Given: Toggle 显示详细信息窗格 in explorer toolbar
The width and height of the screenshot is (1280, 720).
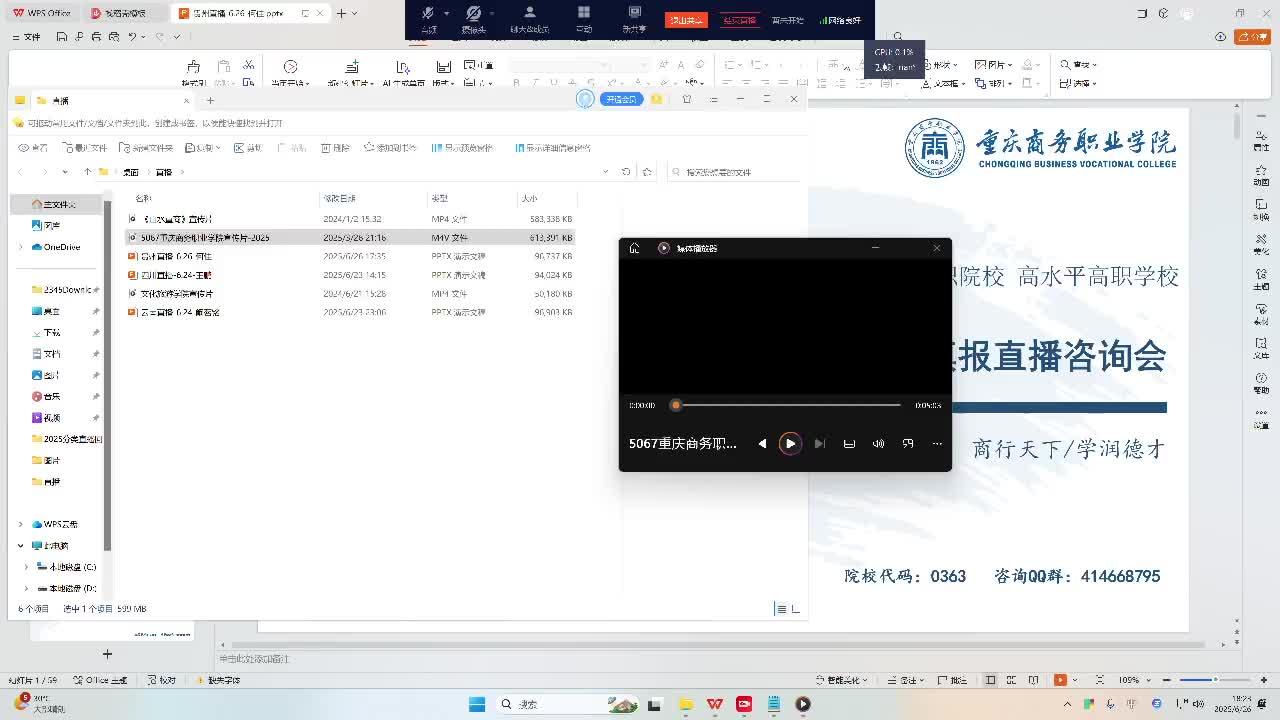Looking at the screenshot, I should [x=552, y=148].
